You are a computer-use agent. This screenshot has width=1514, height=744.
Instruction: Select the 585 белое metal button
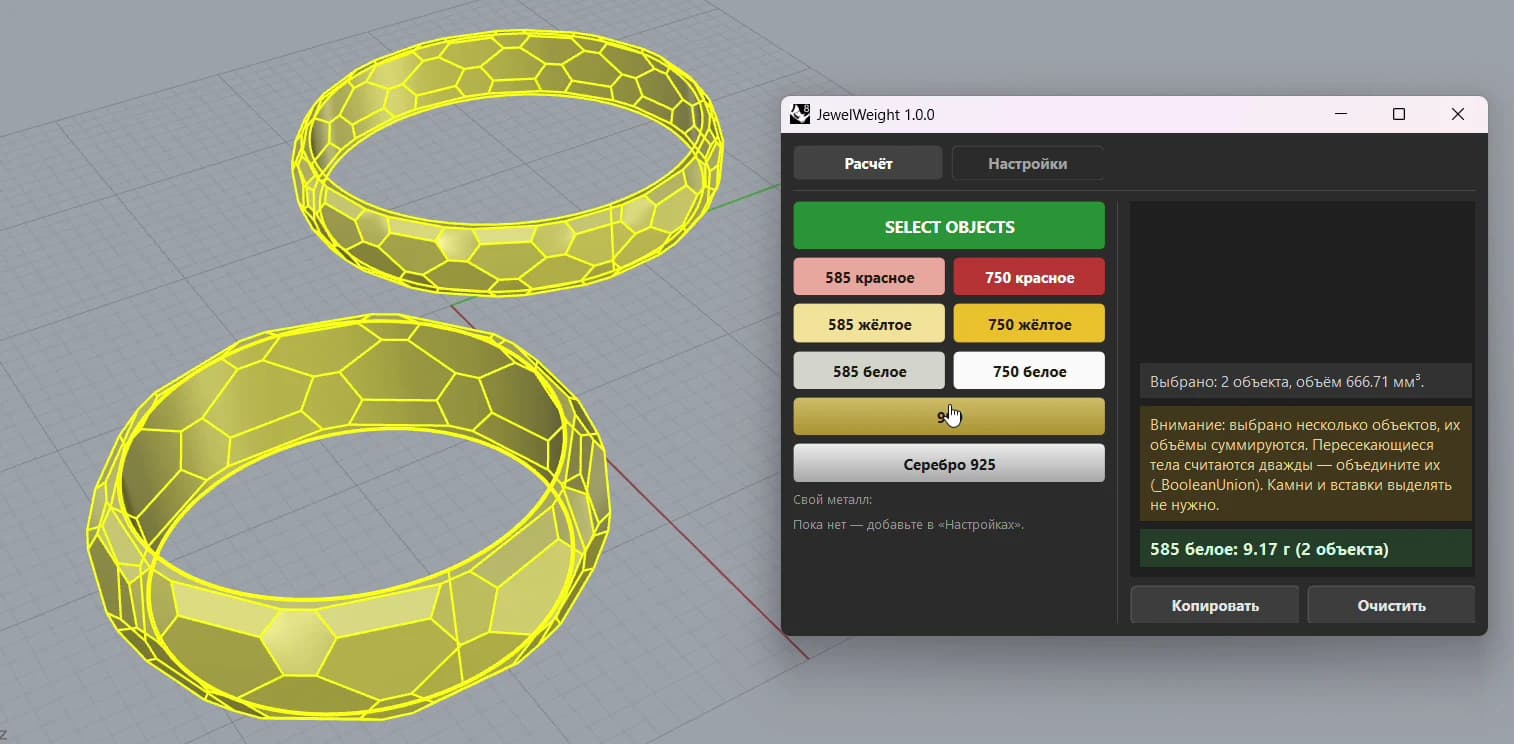pyautogui.click(x=869, y=371)
